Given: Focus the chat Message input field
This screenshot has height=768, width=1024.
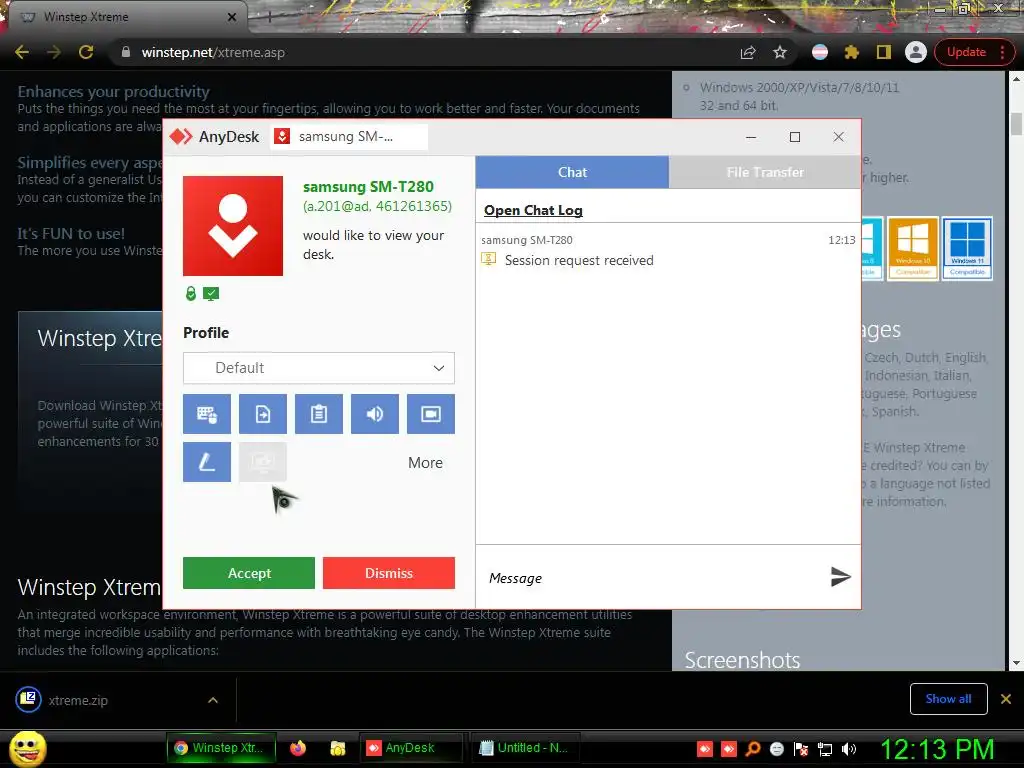Looking at the screenshot, I should click(653, 578).
